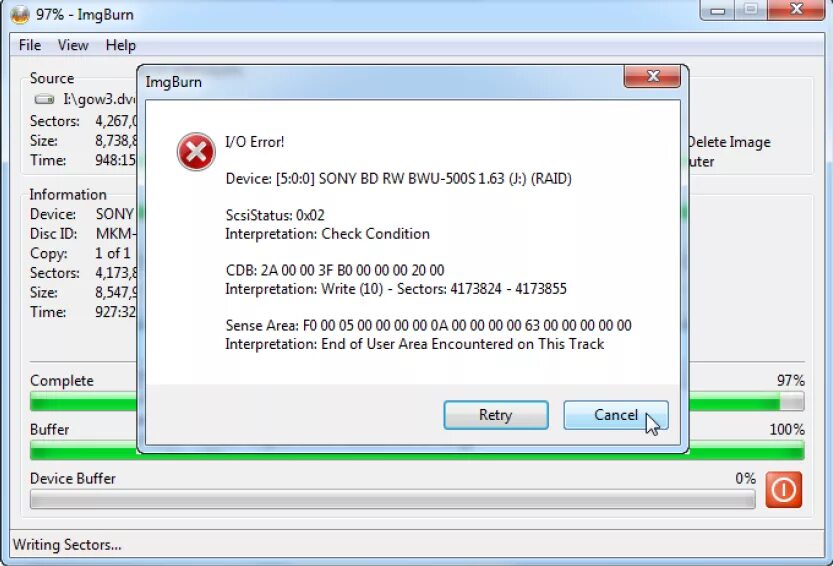
Task: Click the Buffer progress bar
Action: (417, 450)
